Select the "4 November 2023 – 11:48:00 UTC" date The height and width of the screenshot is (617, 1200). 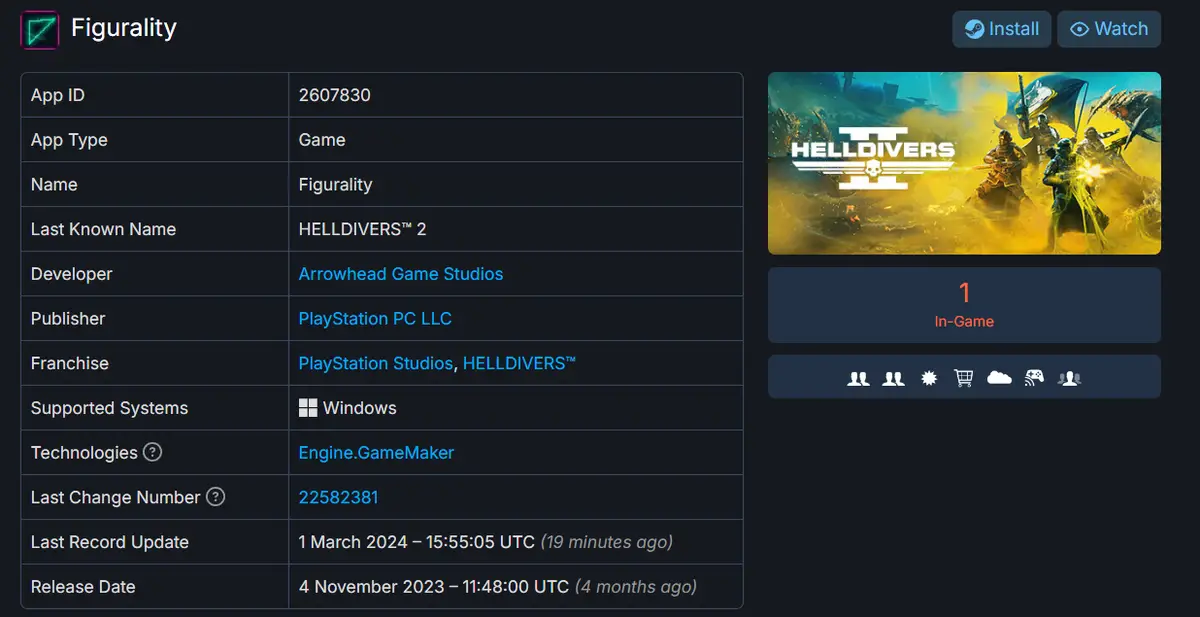click(434, 587)
